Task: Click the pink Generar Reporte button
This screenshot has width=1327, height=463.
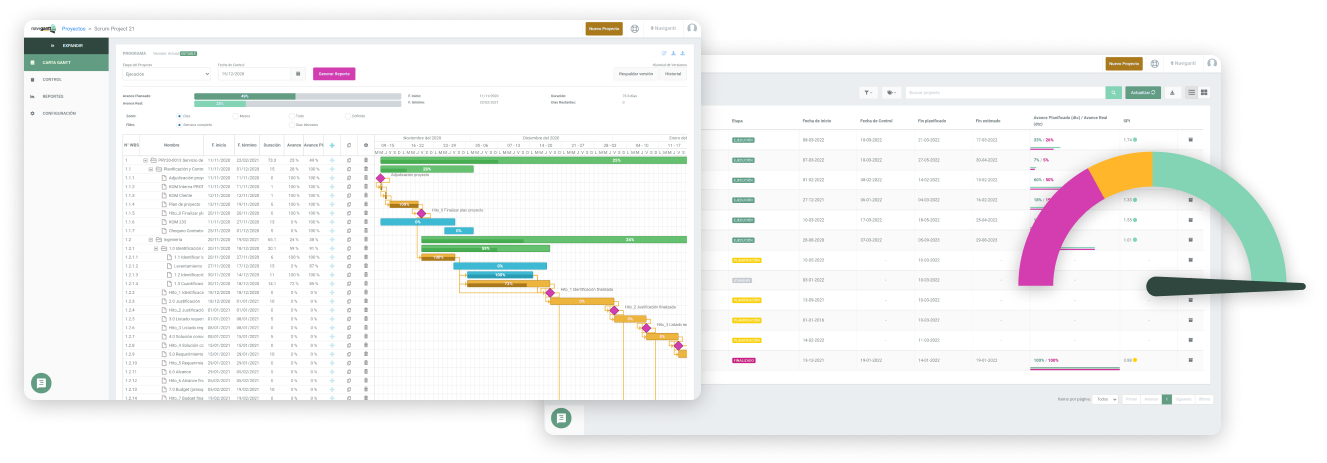Action: 334,74
